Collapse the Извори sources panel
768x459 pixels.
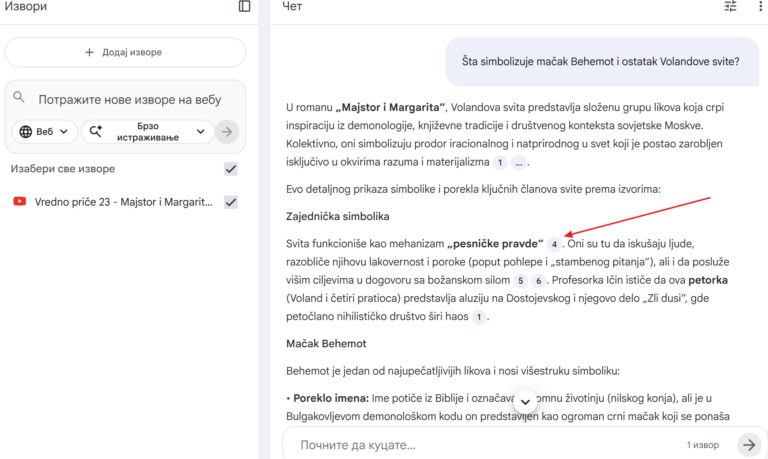tap(244, 7)
